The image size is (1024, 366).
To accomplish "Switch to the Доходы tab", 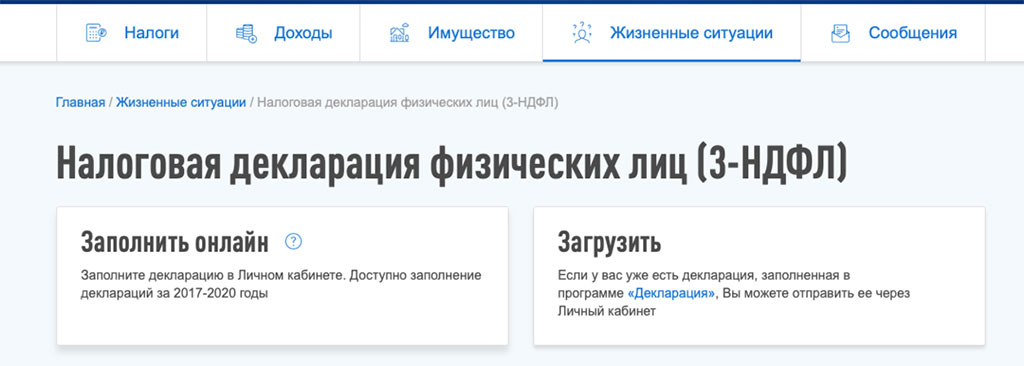I will point(283,33).
